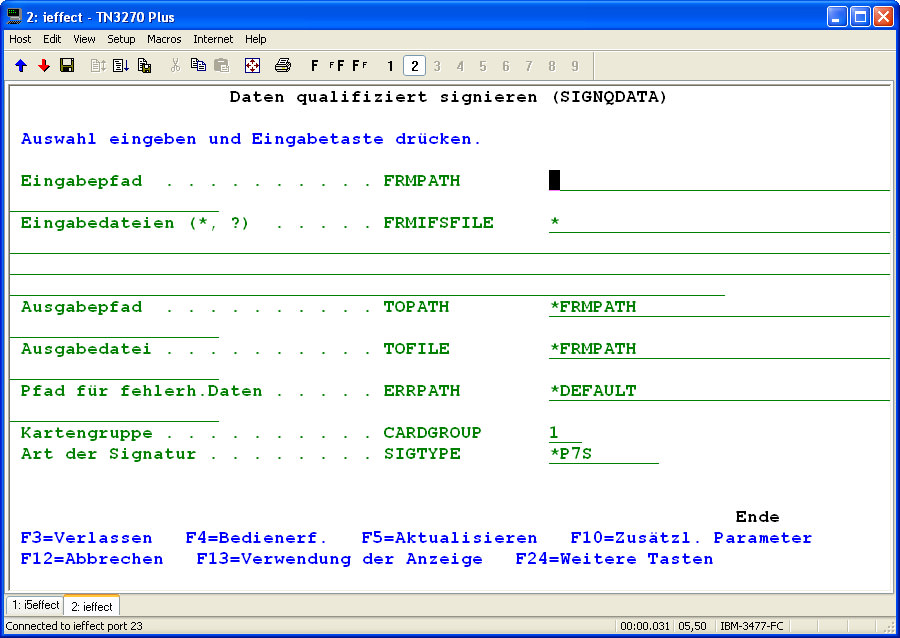Click the FRMPATH Eingabepfad input field
The width and height of the screenshot is (900, 638).
click(x=718, y=181)
